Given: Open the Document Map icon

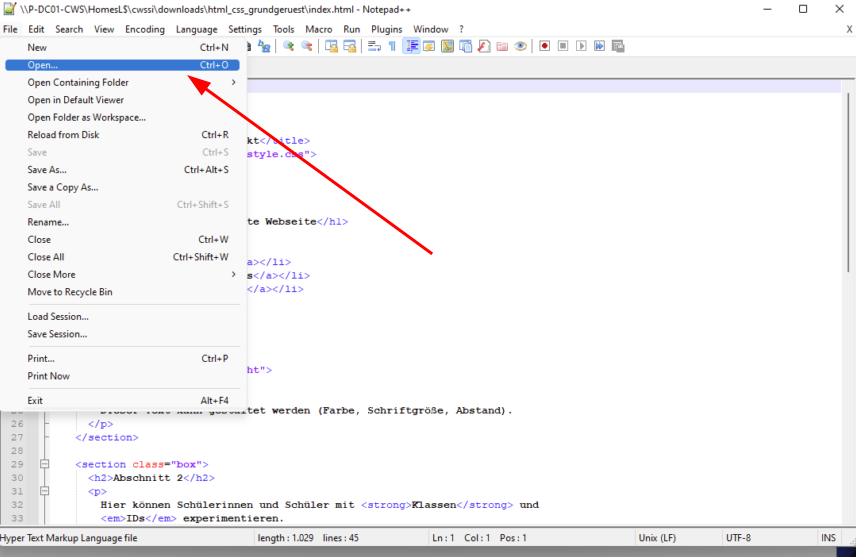Looking at the screenshot, I should point(447,46).
